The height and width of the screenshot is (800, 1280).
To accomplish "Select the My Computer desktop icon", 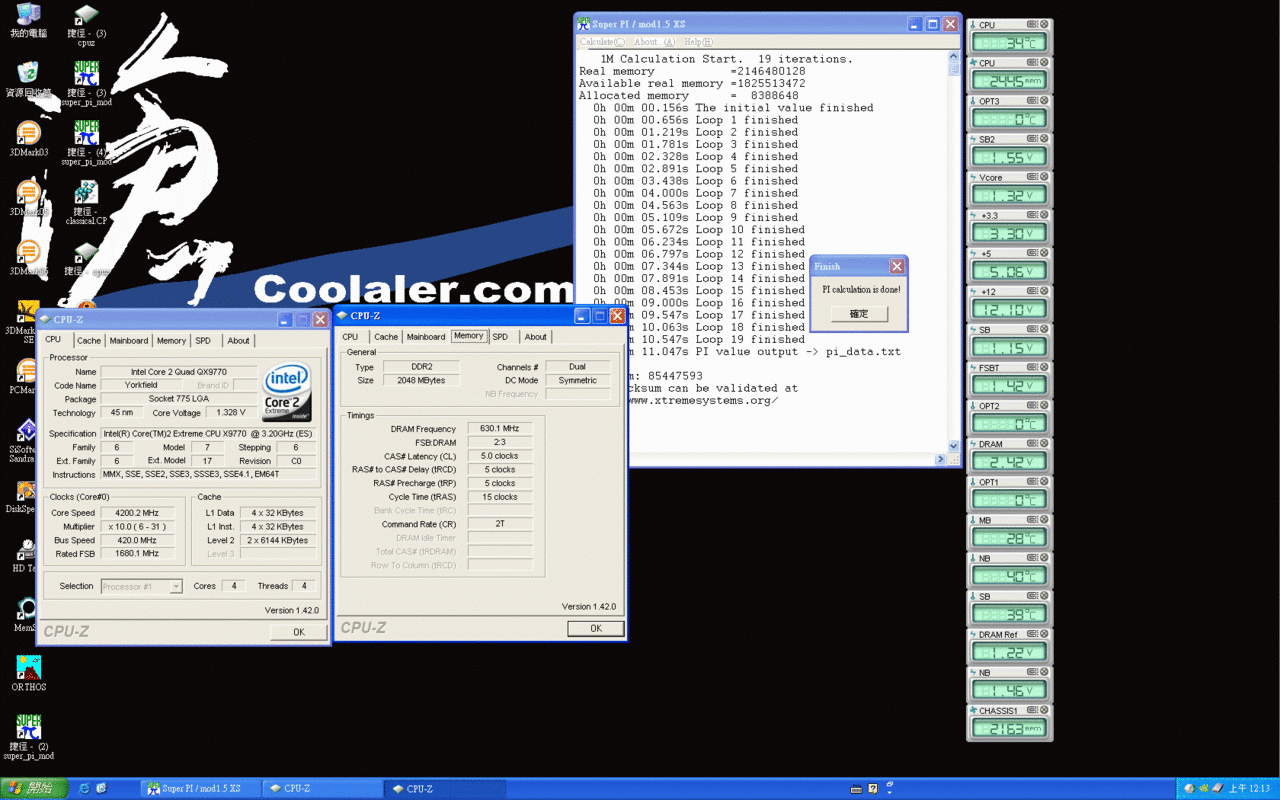I will (28, 20).
